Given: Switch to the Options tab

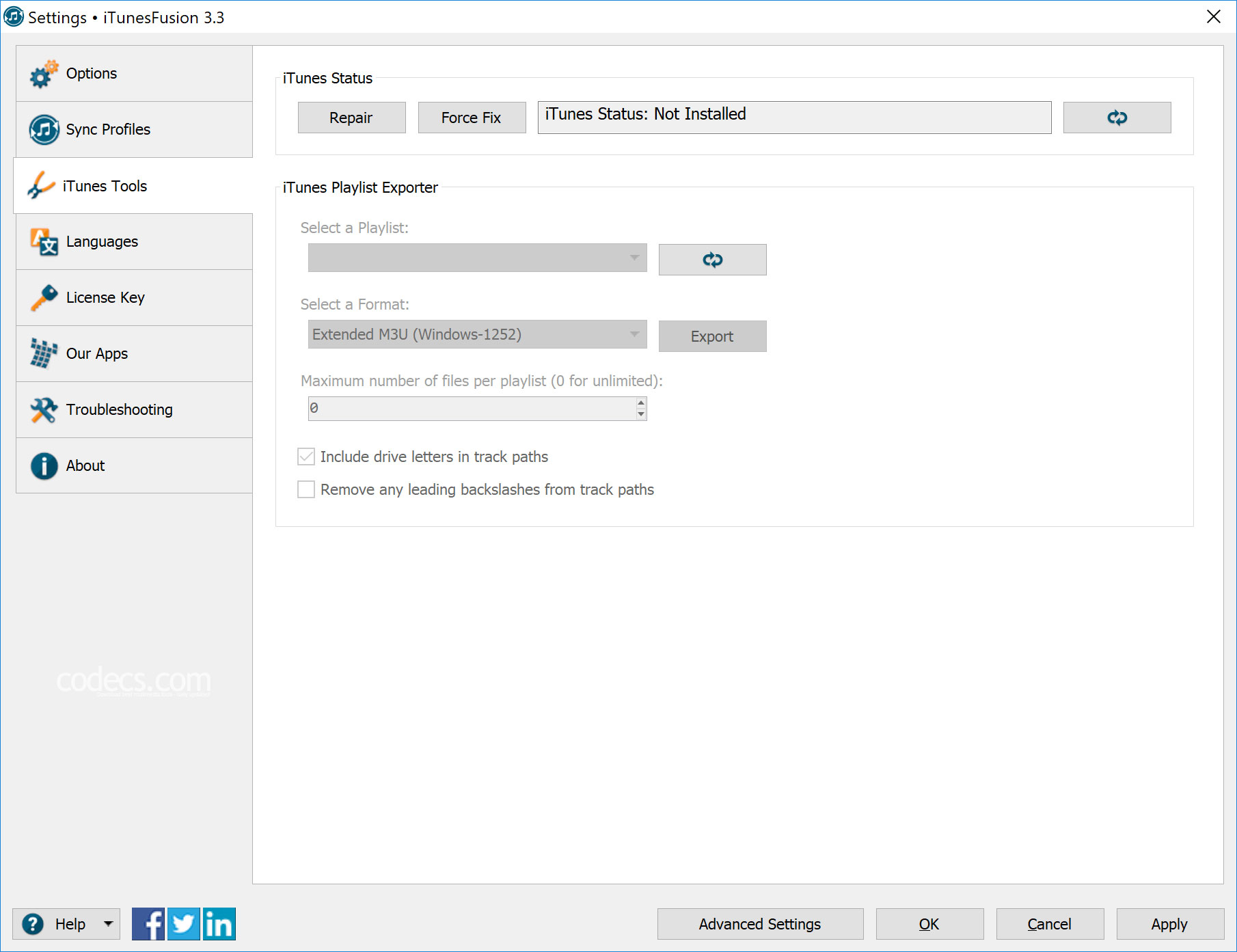Looking at the screenshot, I should (134, 74).
